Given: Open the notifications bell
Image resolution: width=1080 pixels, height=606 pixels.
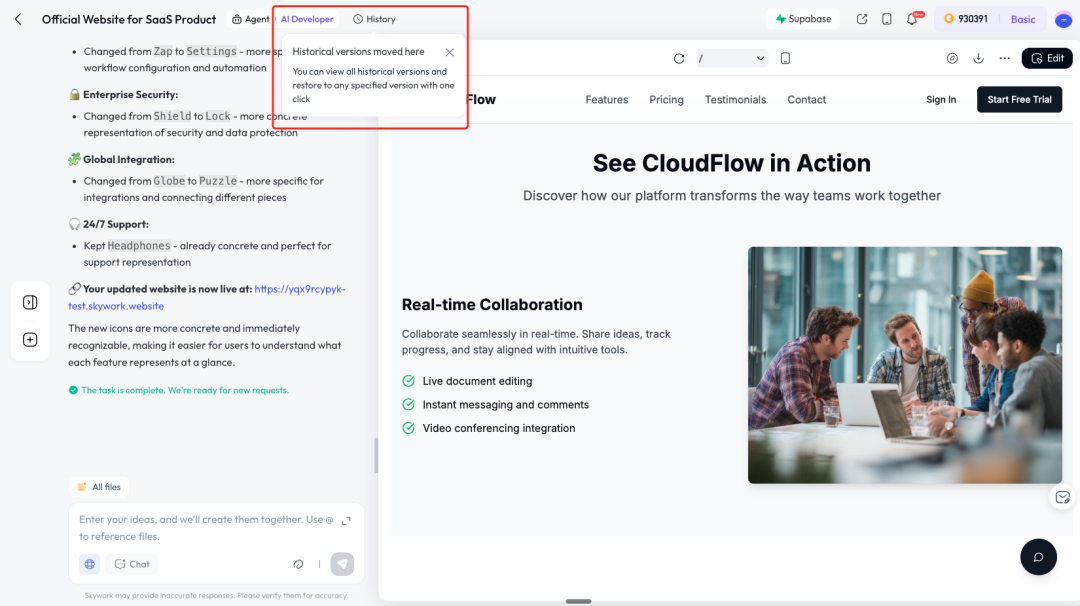Looking at the screenshot, I should coord(912,19).
